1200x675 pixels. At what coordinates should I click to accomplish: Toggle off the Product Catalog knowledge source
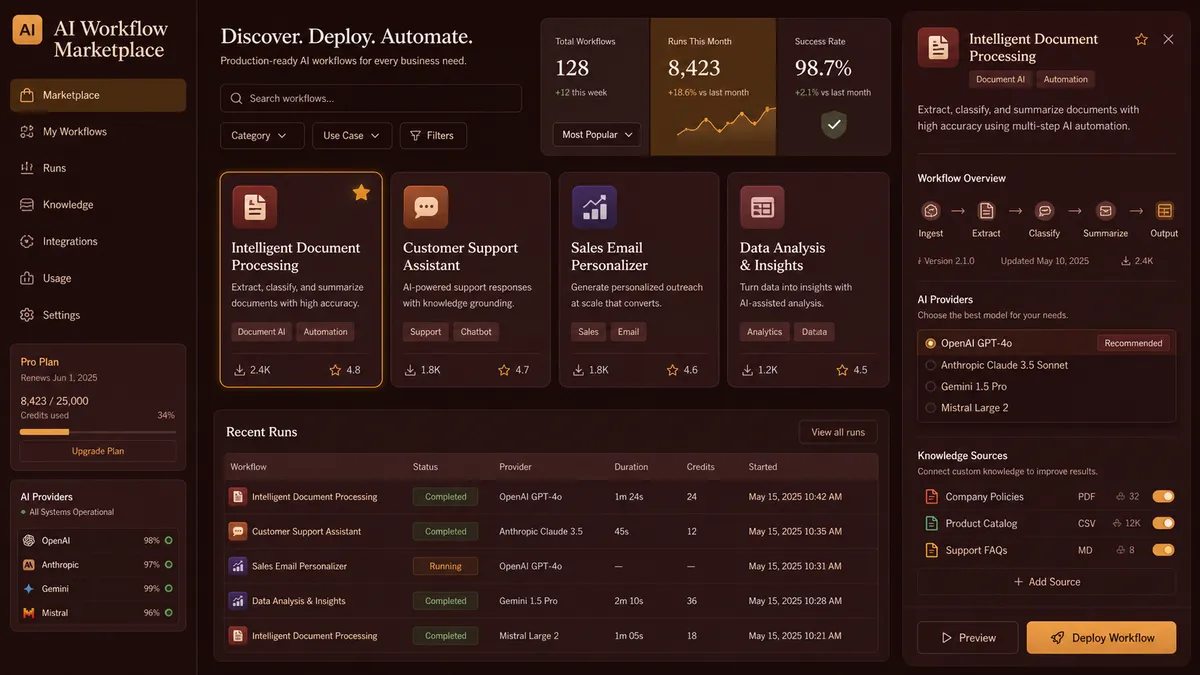point(1163,523)
